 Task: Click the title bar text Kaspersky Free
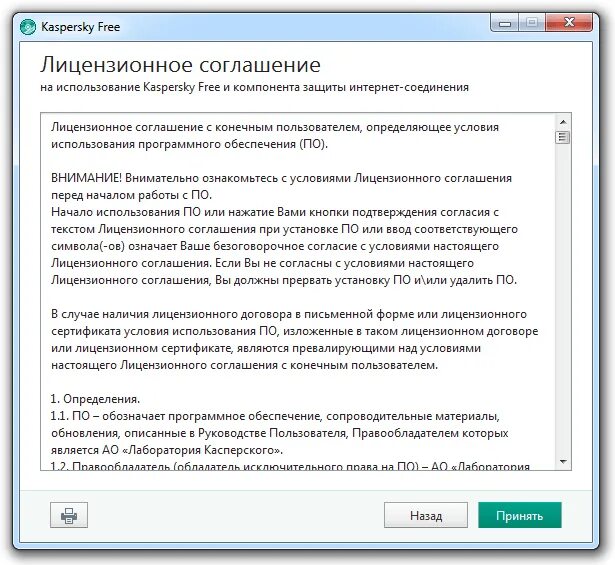(x=80, y=27)
